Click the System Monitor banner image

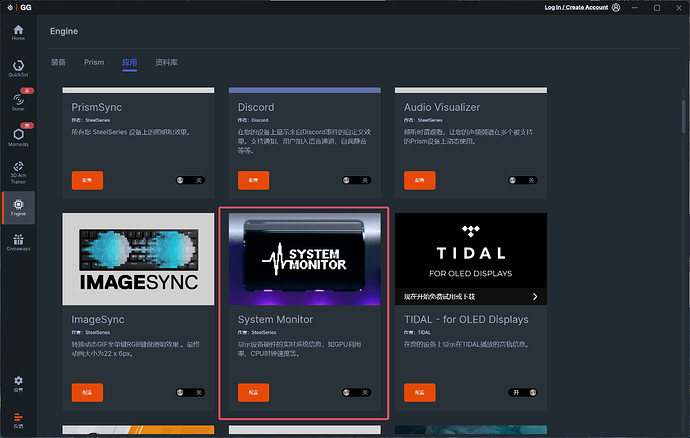tap(302, 259)
